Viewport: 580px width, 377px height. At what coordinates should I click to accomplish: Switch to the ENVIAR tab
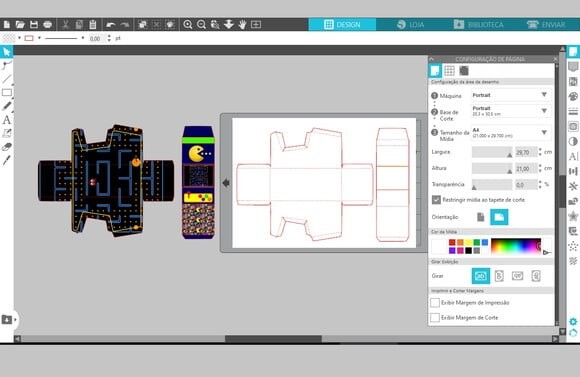(x=546, y=25)
